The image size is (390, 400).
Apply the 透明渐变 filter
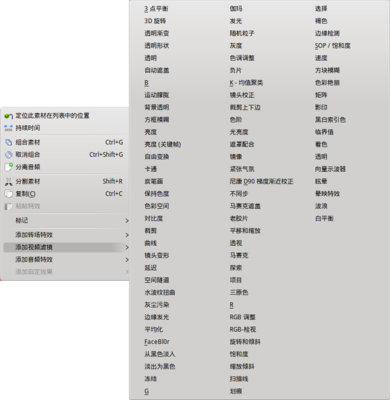pyautogui.click(x=157, y=33)
